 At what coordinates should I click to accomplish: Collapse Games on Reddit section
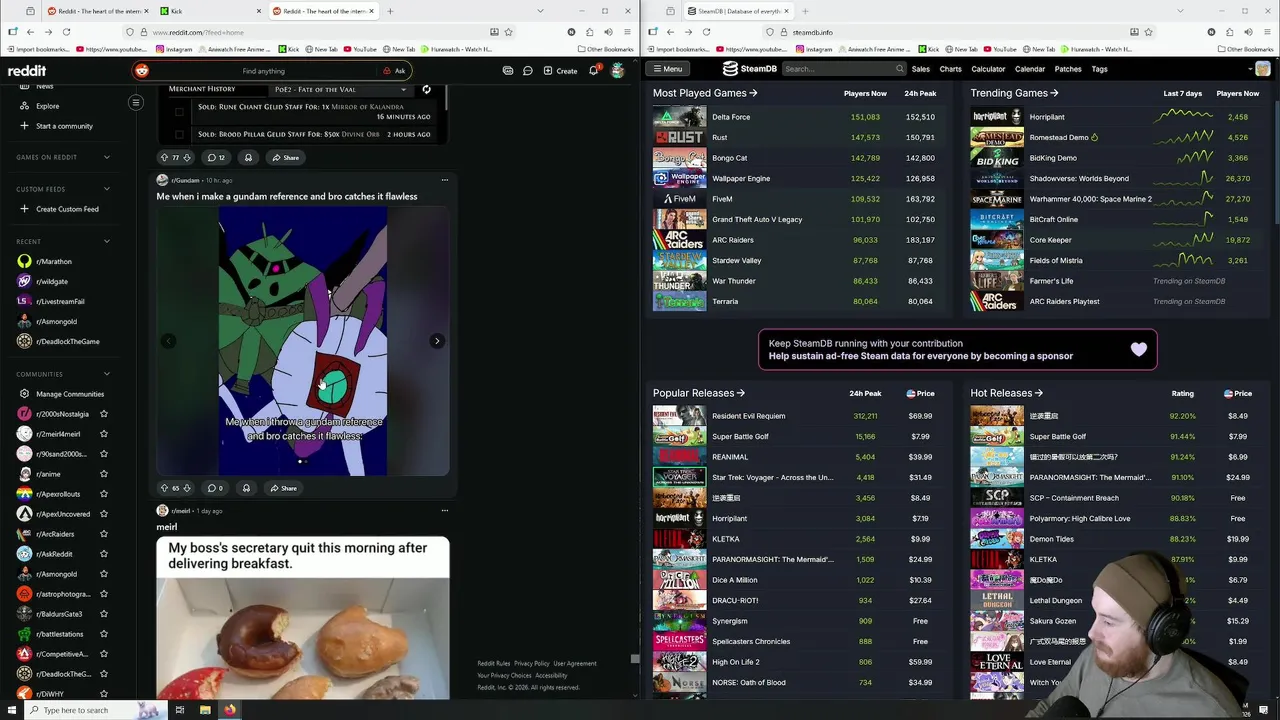[x=107, y=157]
